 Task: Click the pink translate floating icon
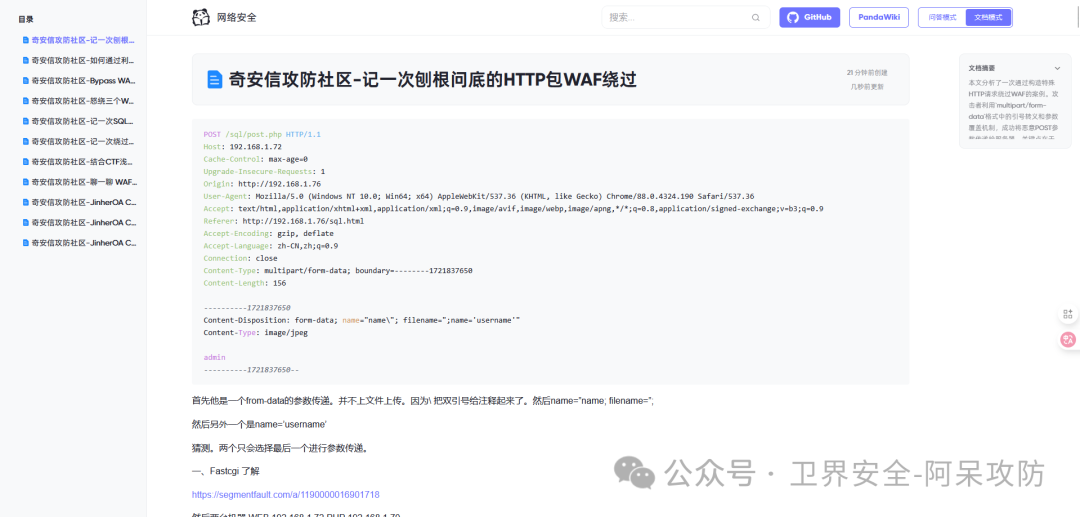1068,339
